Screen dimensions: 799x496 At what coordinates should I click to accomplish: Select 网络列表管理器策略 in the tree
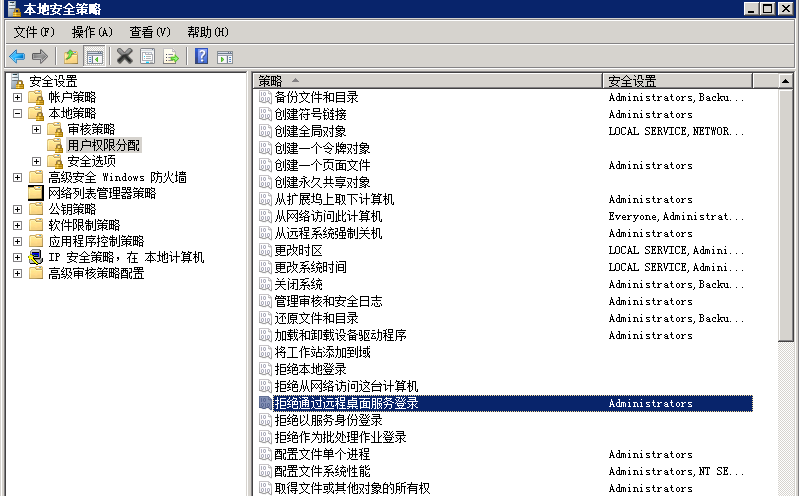click(x=102, y=193)
